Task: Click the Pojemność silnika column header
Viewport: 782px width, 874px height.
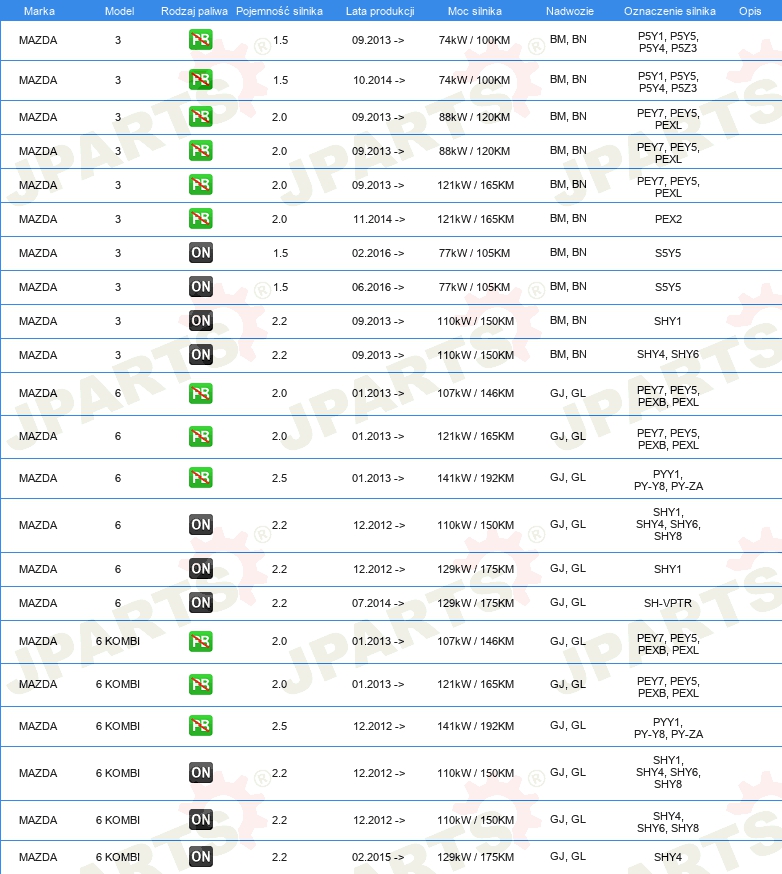Action: 279,11
